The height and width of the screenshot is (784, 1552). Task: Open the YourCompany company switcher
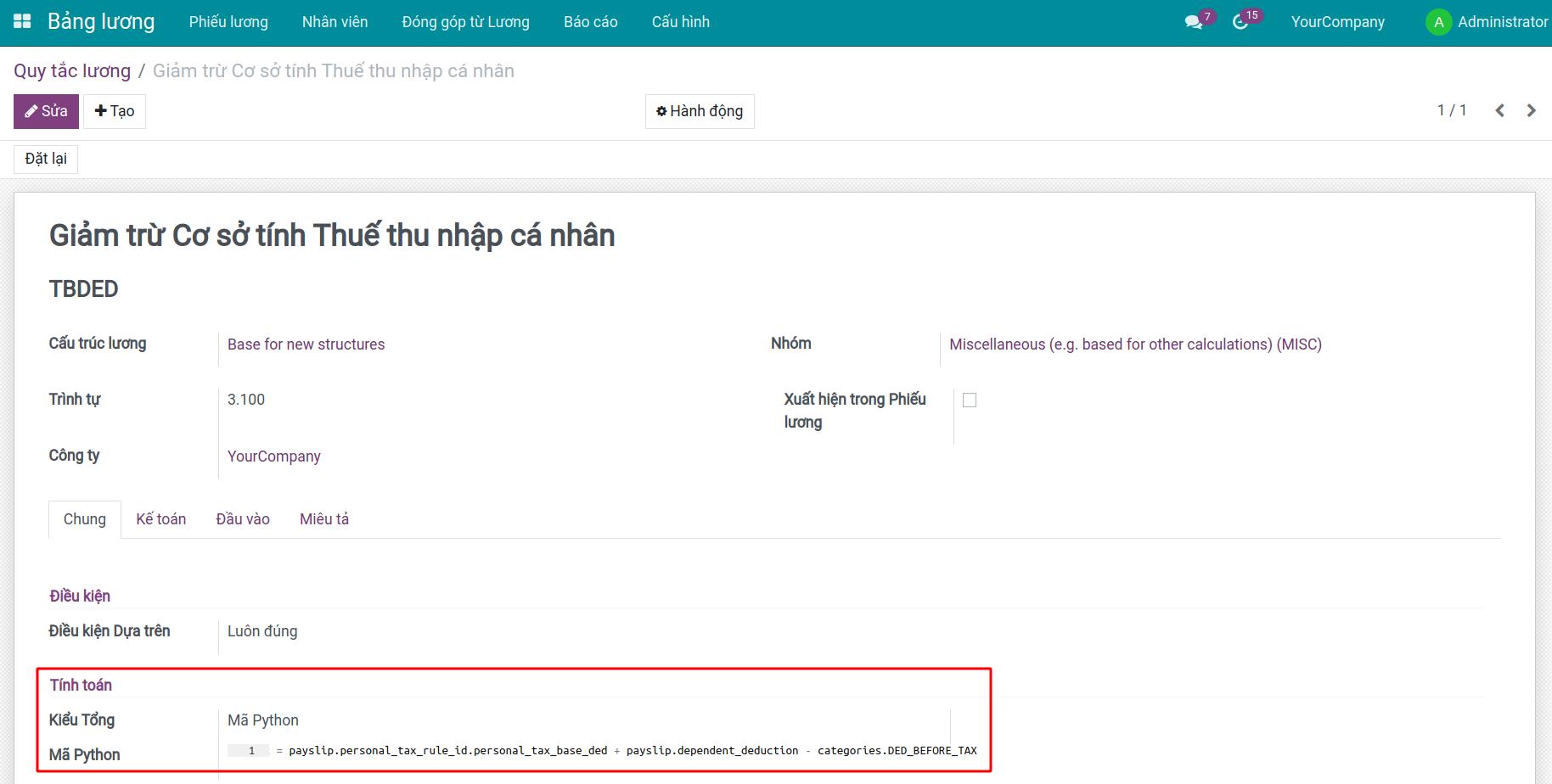tap(1337, 22)
